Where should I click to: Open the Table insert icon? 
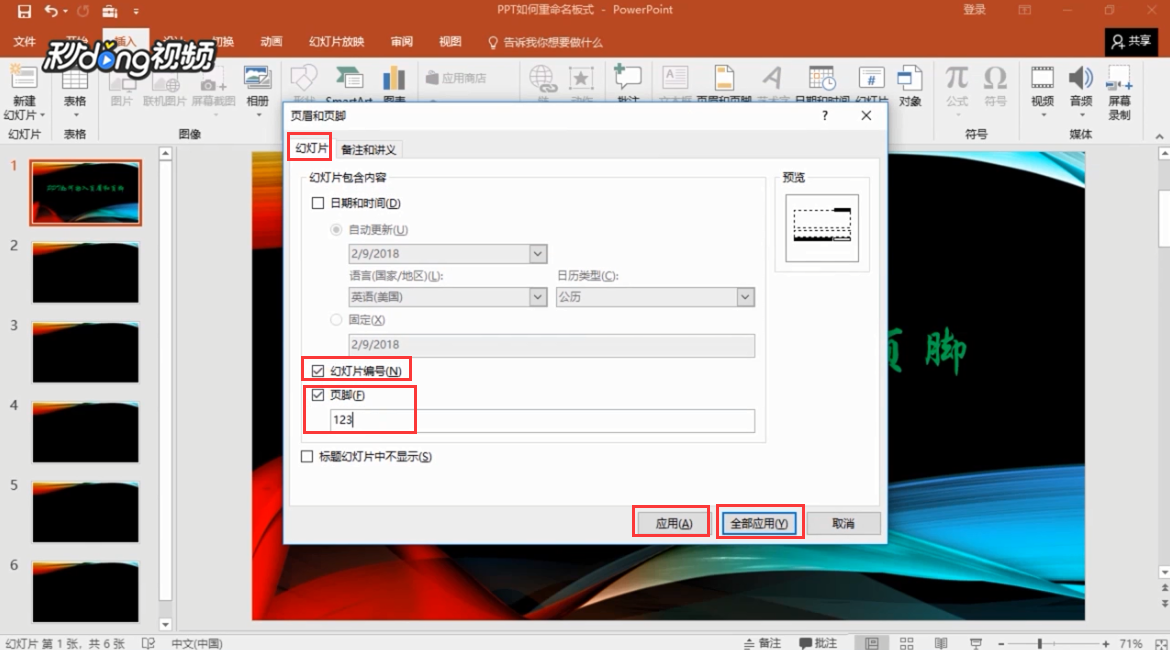click(x=75, y=80)
